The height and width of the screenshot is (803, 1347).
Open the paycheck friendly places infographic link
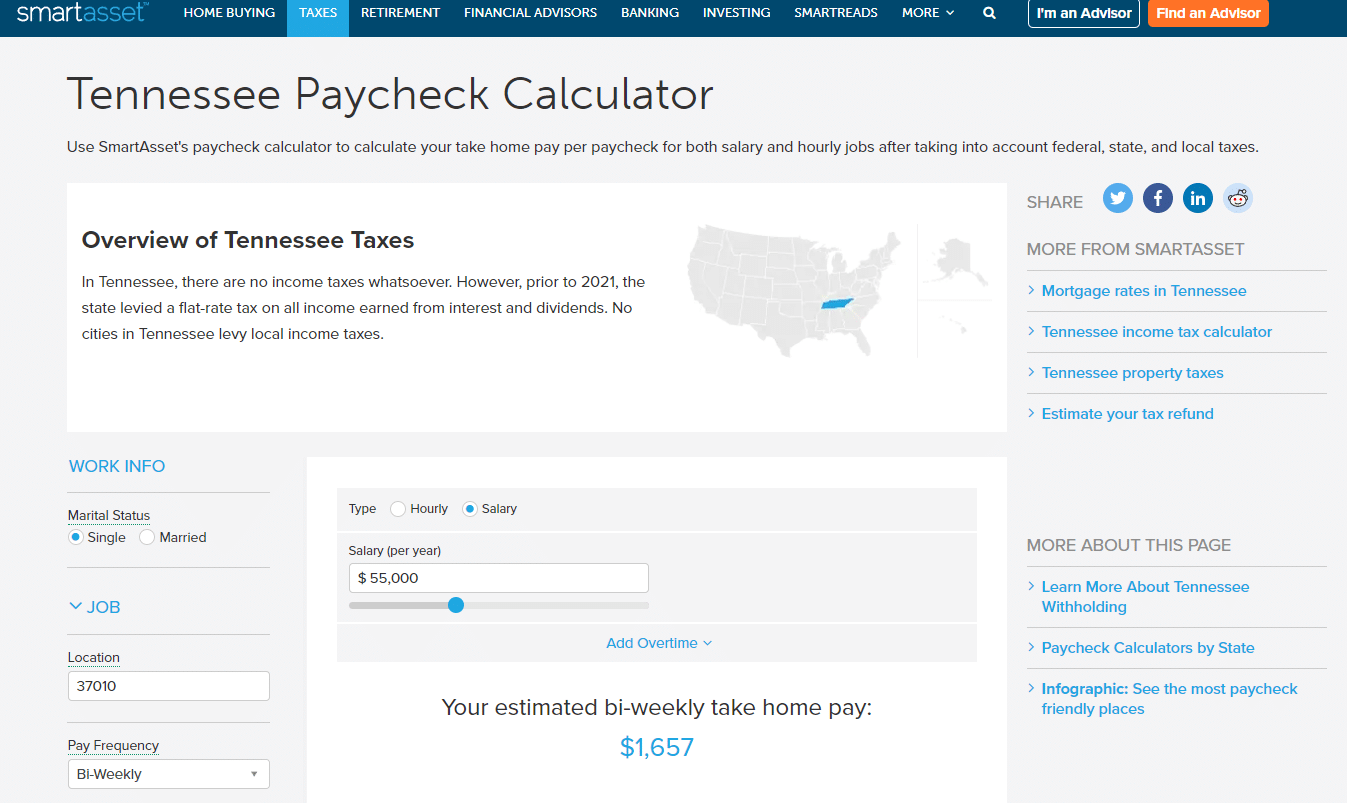pyautogui.click(x=1169, y=699)
